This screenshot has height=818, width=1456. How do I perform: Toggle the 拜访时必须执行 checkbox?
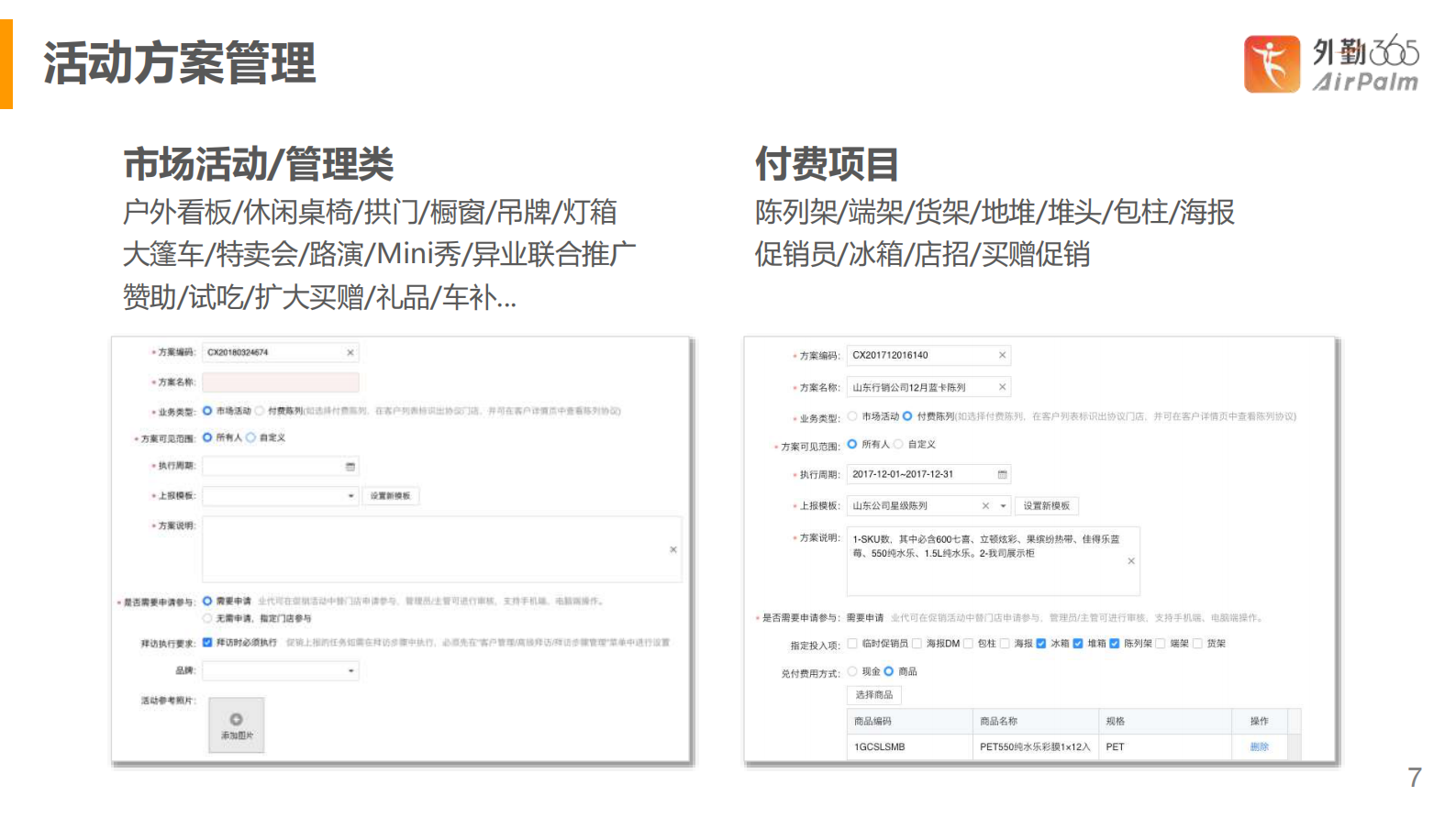point(207,642)
